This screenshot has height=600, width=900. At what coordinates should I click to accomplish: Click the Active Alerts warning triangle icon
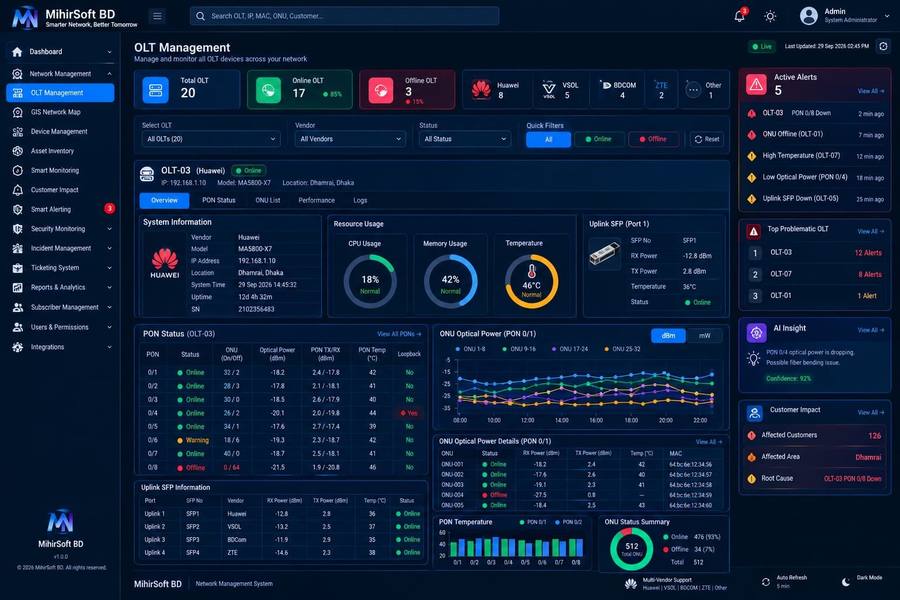(757, 84)
